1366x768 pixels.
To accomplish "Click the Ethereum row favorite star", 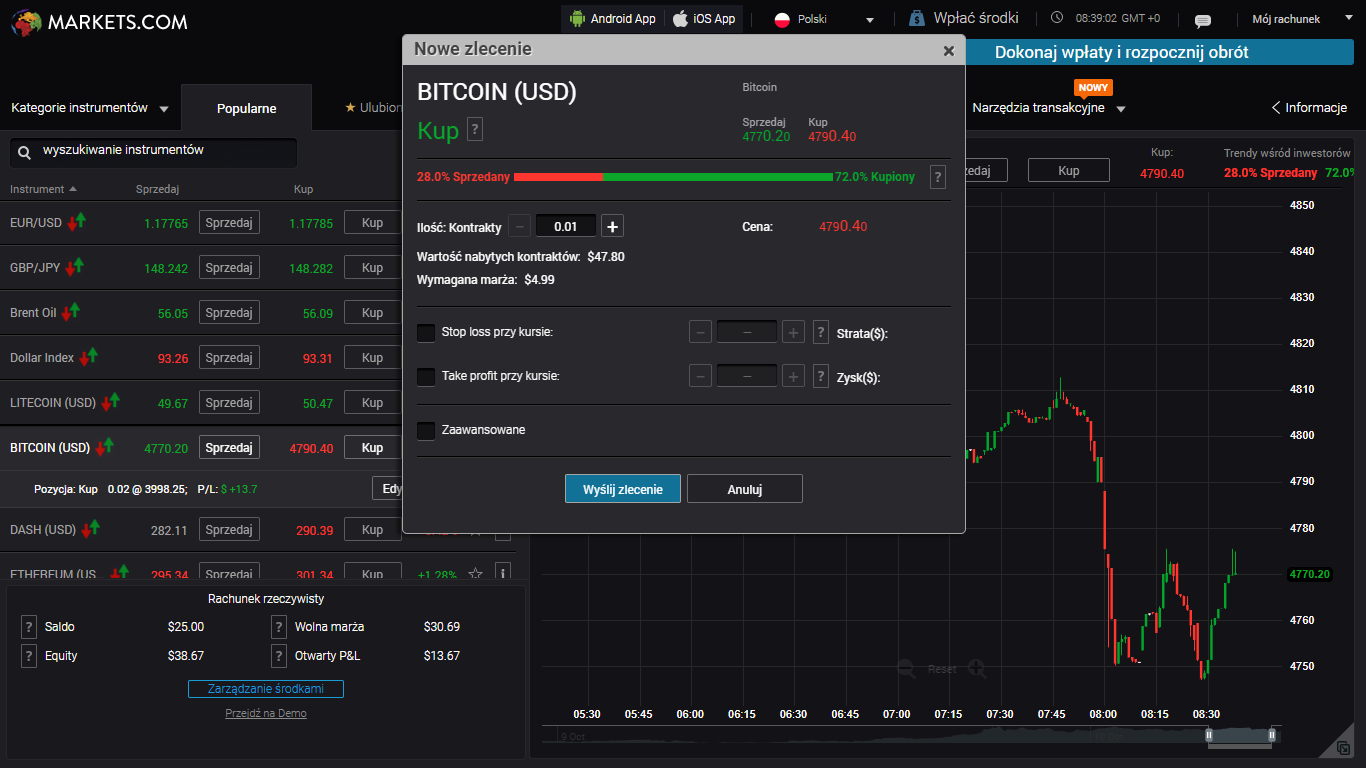I will (x=476, y=574).
